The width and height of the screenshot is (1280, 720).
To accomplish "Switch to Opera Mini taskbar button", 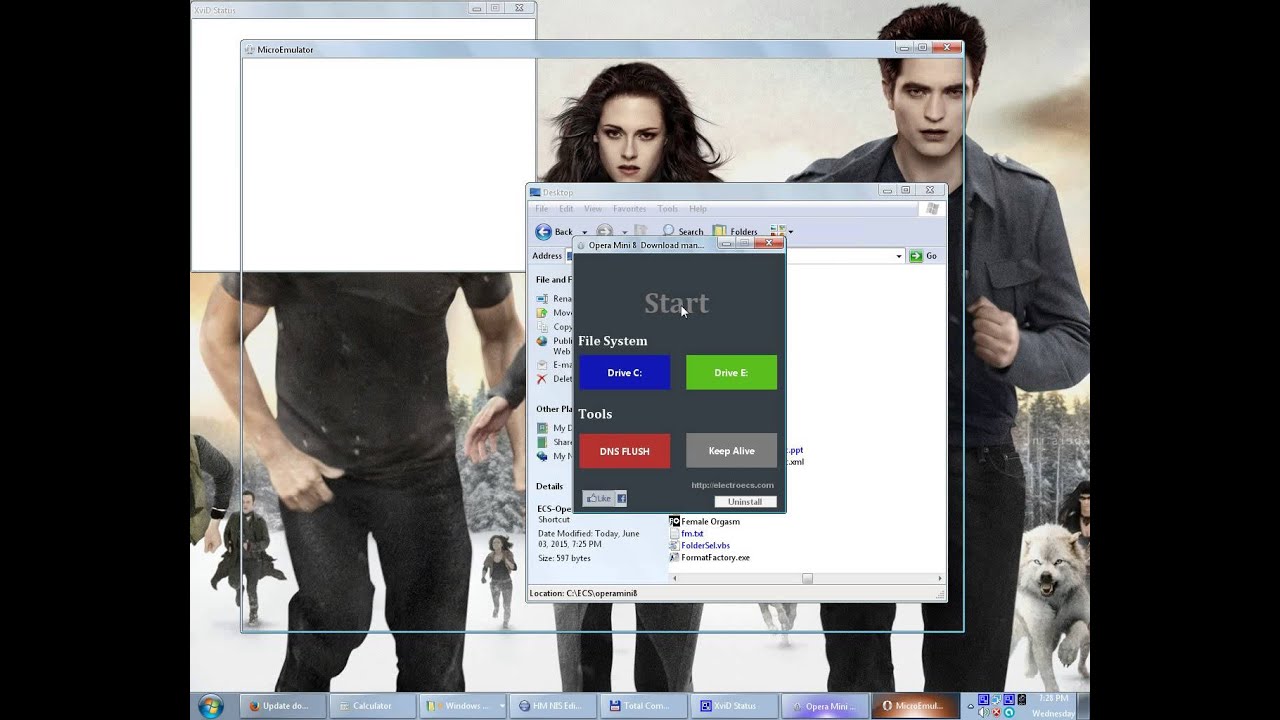I will 825,705.
